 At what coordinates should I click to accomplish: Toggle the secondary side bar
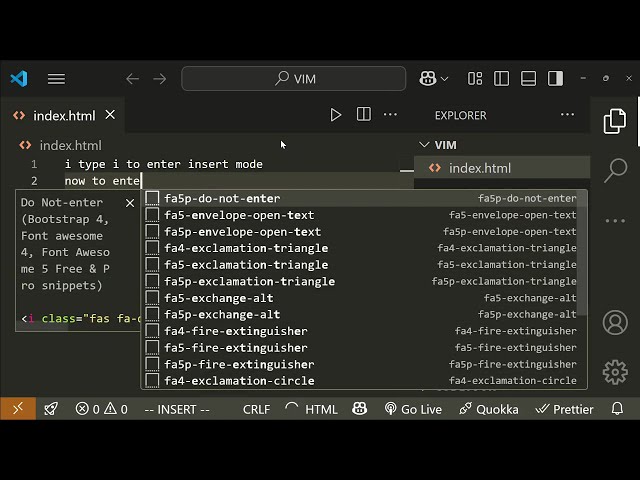555,78
